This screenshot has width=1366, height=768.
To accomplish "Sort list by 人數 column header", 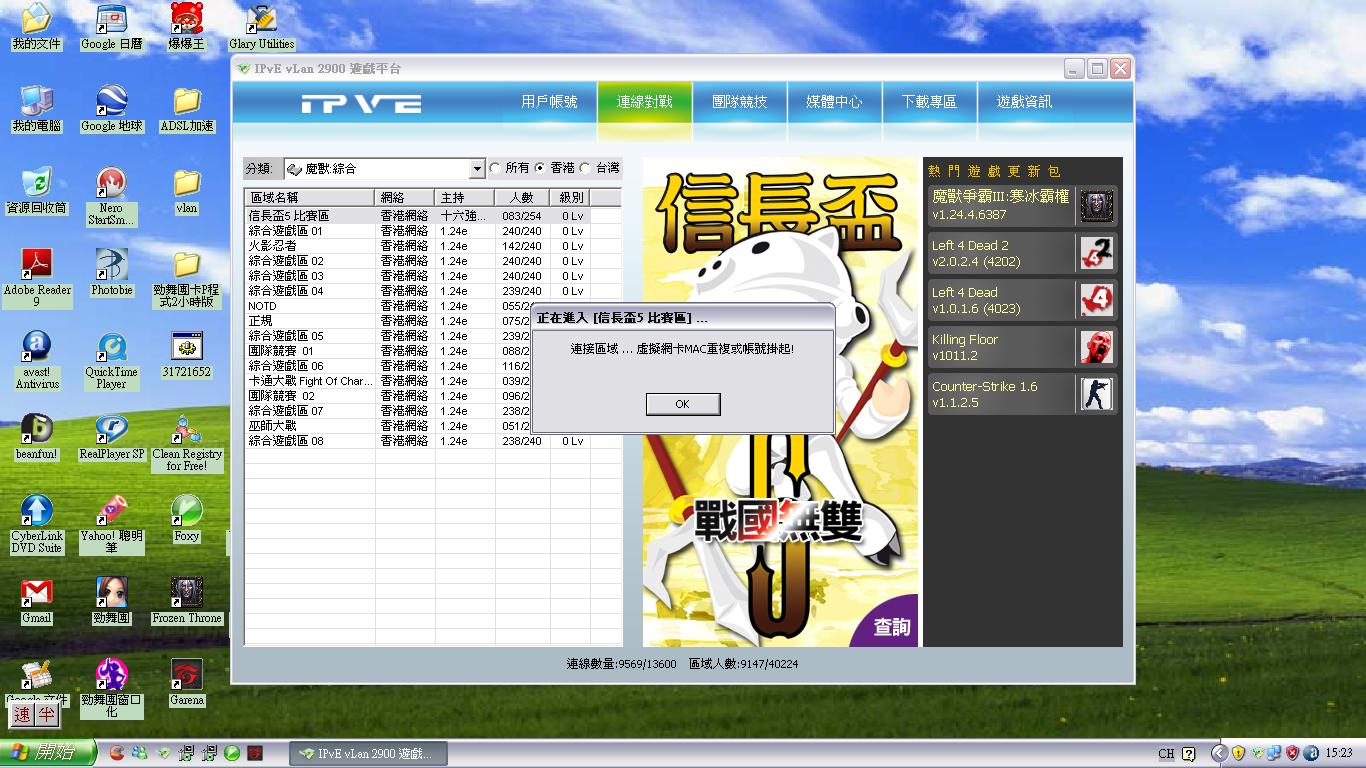I will [x=521, y=197].
